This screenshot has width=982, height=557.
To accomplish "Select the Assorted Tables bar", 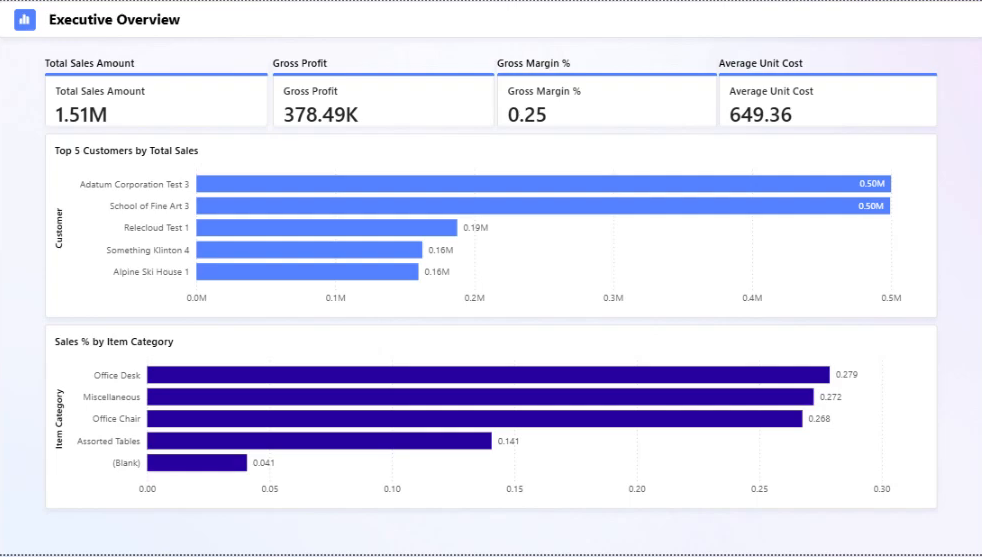I will point(319,441).
